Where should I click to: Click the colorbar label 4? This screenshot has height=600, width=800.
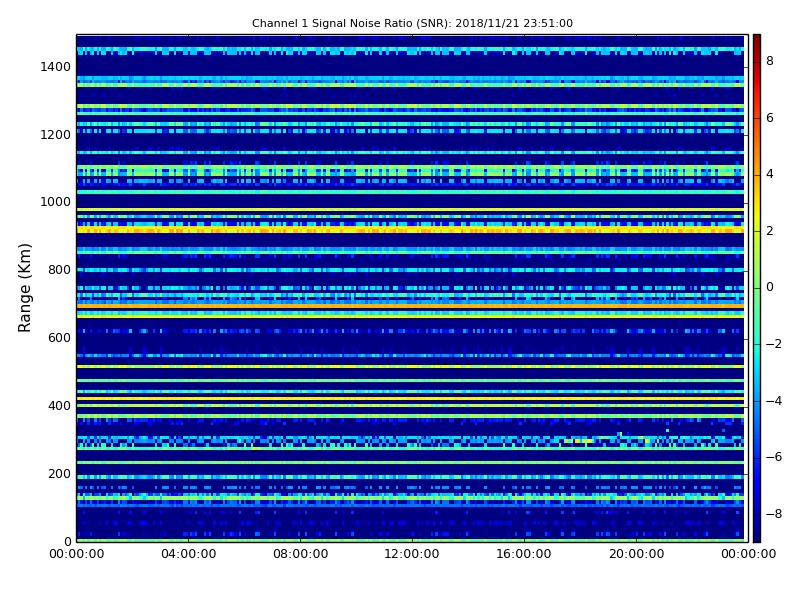click(770, 174)
